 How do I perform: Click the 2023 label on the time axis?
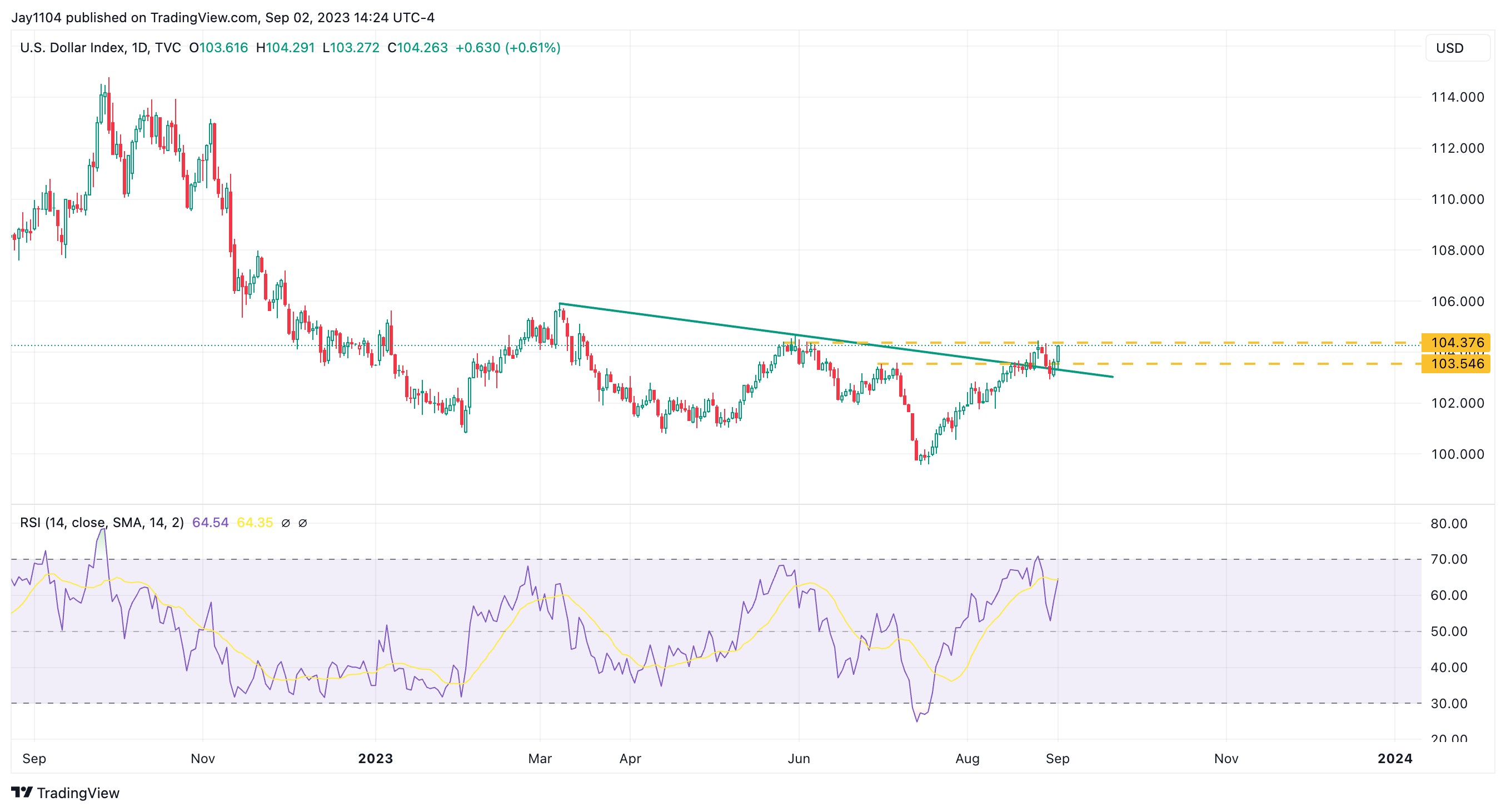[x=375, y=758]
